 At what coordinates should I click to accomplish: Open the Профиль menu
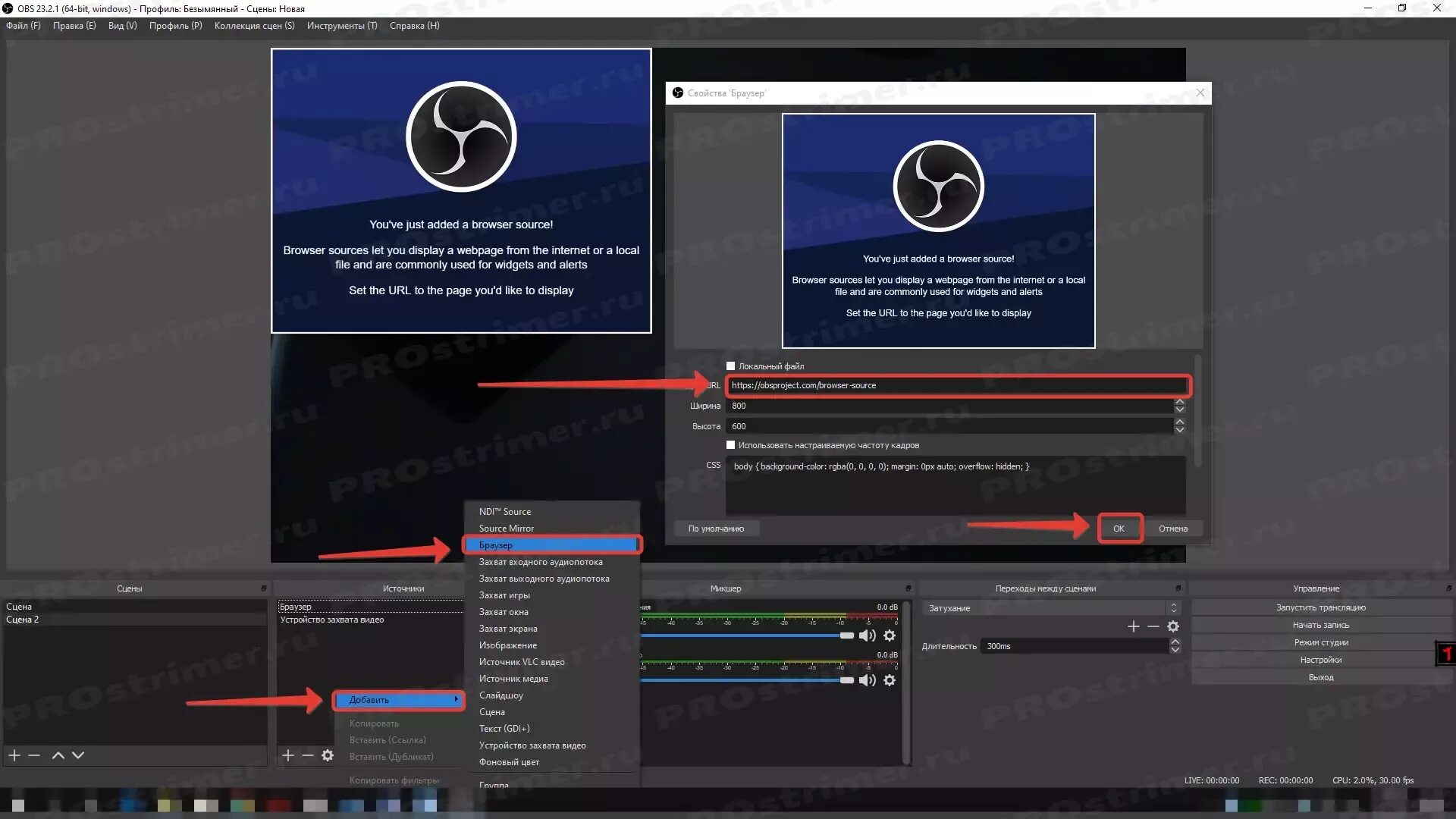click(x=176, y=26)
